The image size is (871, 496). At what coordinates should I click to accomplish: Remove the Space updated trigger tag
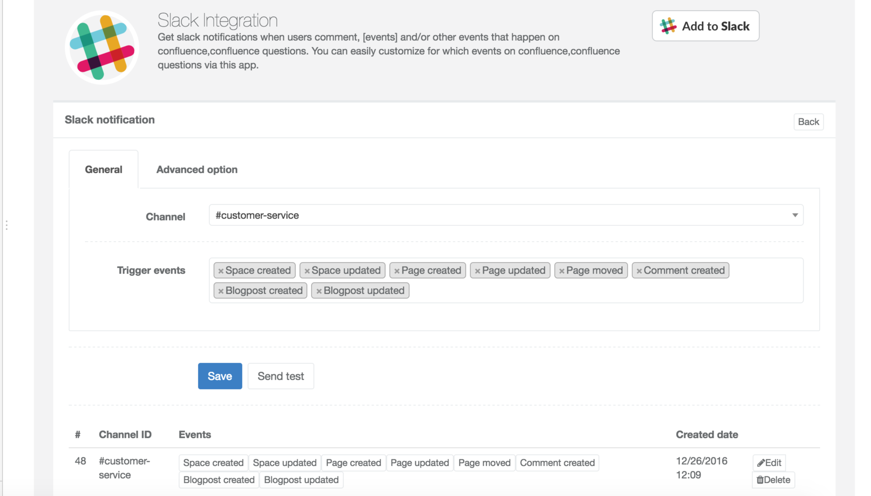307,271
